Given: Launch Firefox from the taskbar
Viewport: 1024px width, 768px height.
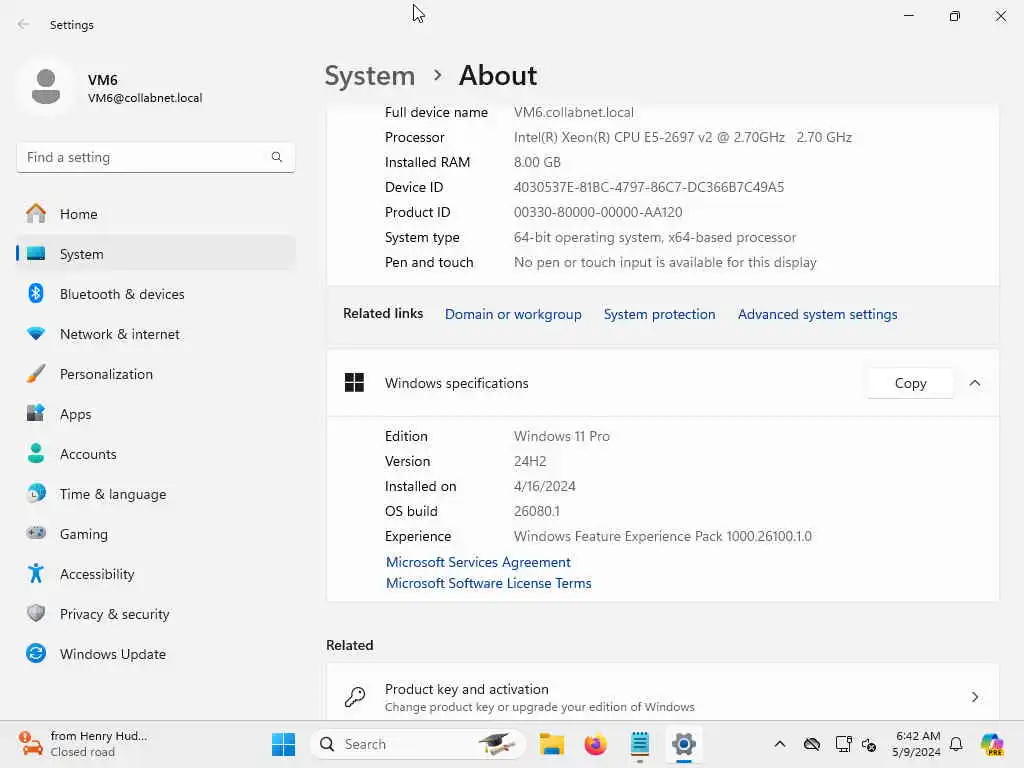Looking at the screenshot, I should tap(595, 744).
